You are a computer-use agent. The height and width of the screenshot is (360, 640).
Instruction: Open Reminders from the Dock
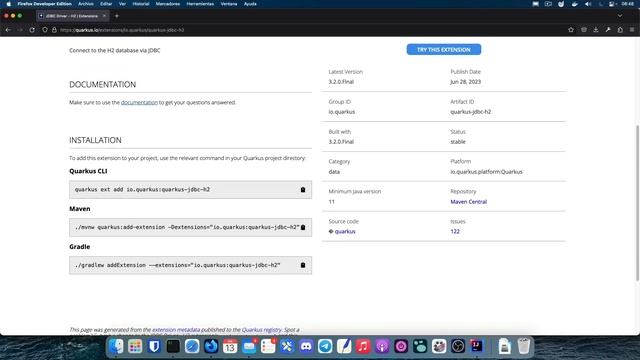pos(268,347)
